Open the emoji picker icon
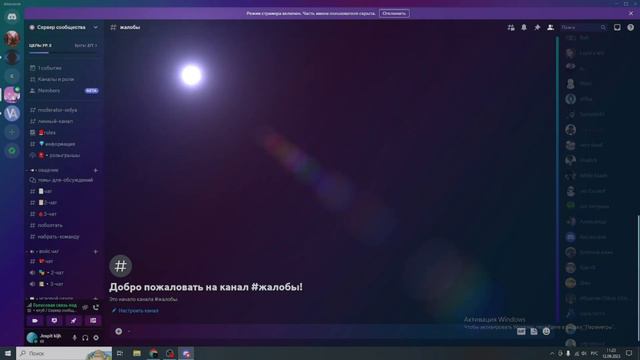The width and height of the screenshot is (640, 360). click(547, 331)
